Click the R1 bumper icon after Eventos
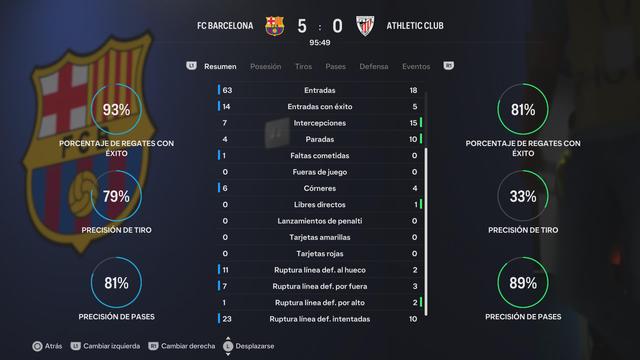Screen dimensions: 640x360 coord(448,66)
